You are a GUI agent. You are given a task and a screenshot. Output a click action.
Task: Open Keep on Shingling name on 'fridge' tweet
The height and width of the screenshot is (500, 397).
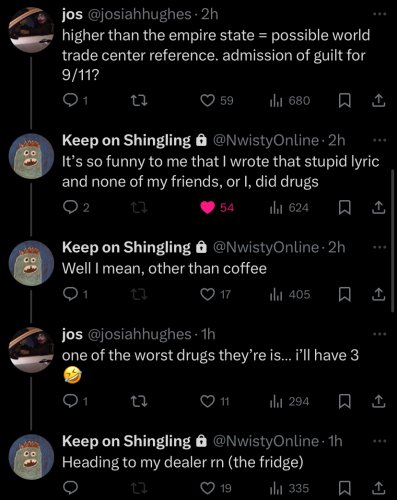click(126, 441)
